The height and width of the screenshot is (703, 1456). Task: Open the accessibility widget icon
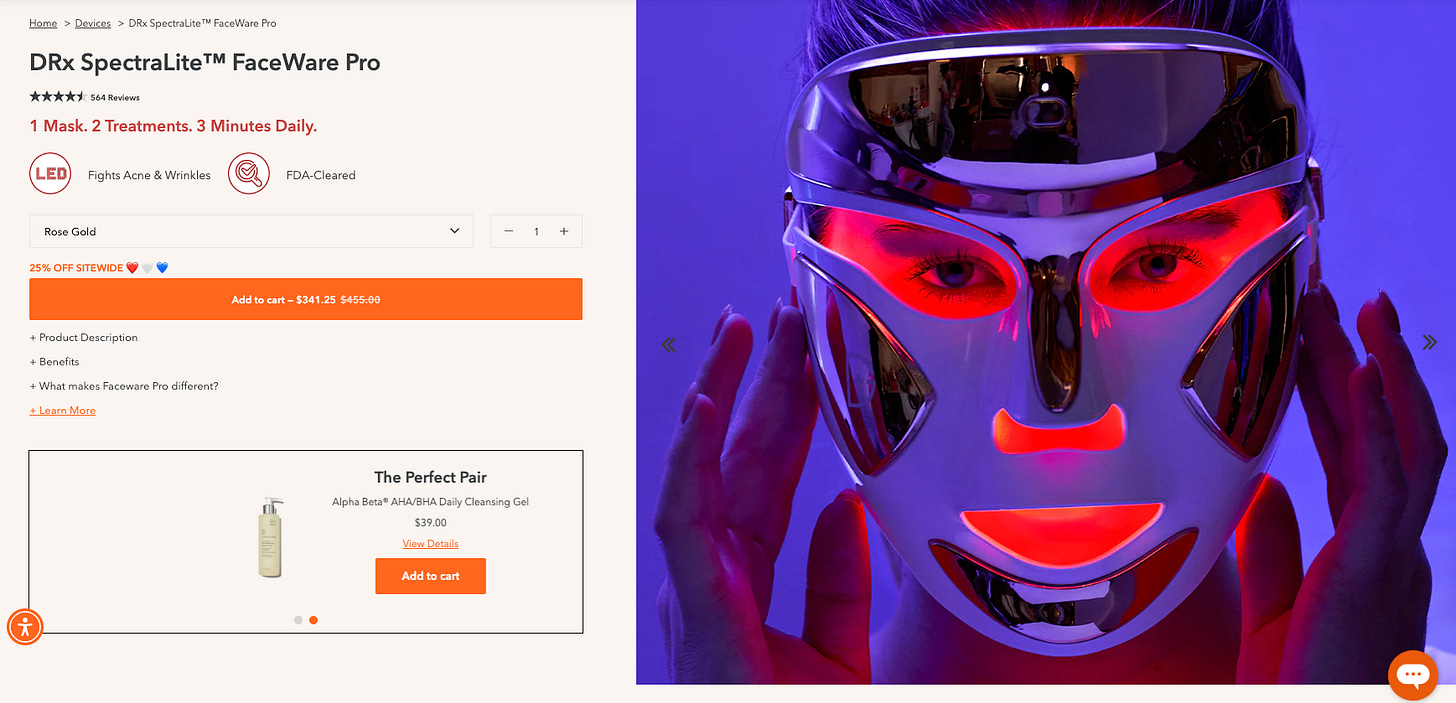(25, 627)
